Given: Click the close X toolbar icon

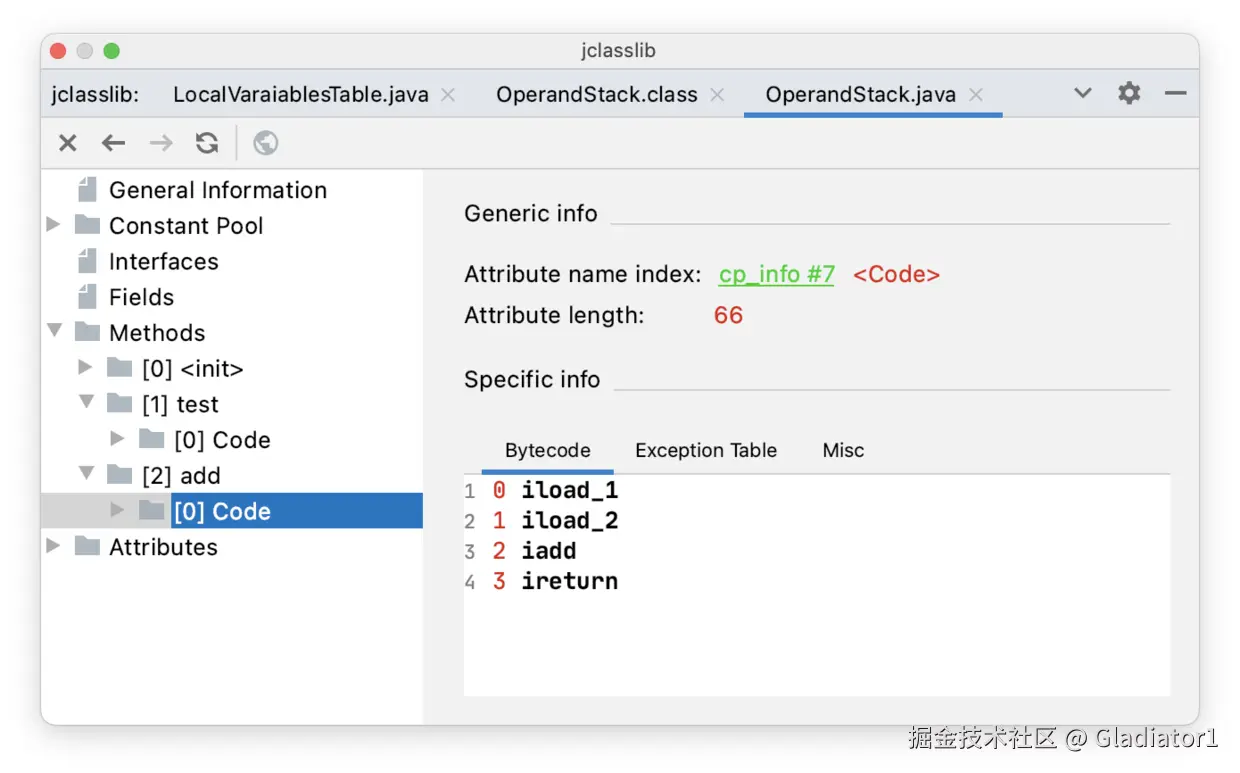Looking at the screenshot, I should coord(68,143).
